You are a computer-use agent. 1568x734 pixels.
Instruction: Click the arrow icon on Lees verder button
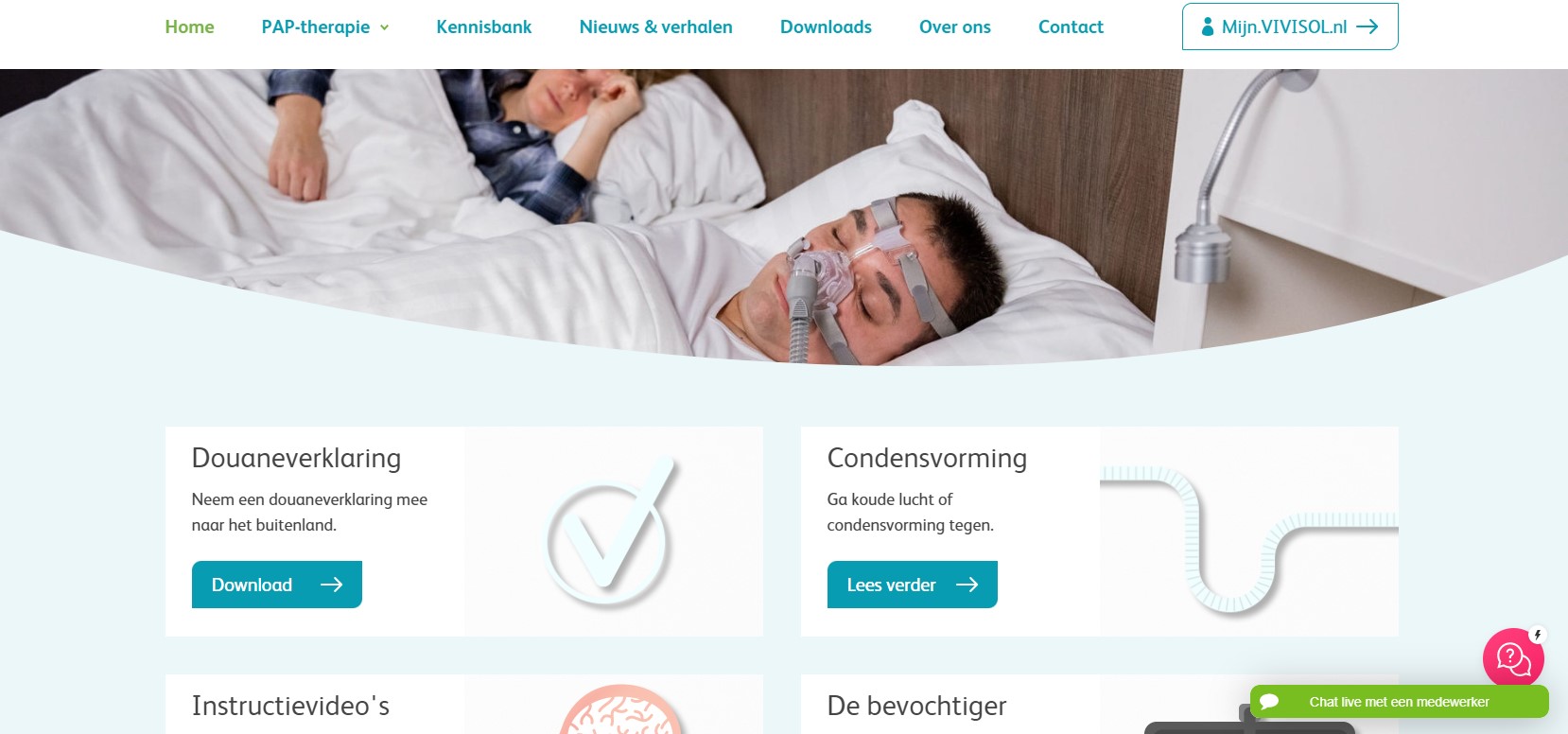tap(967, 585)
